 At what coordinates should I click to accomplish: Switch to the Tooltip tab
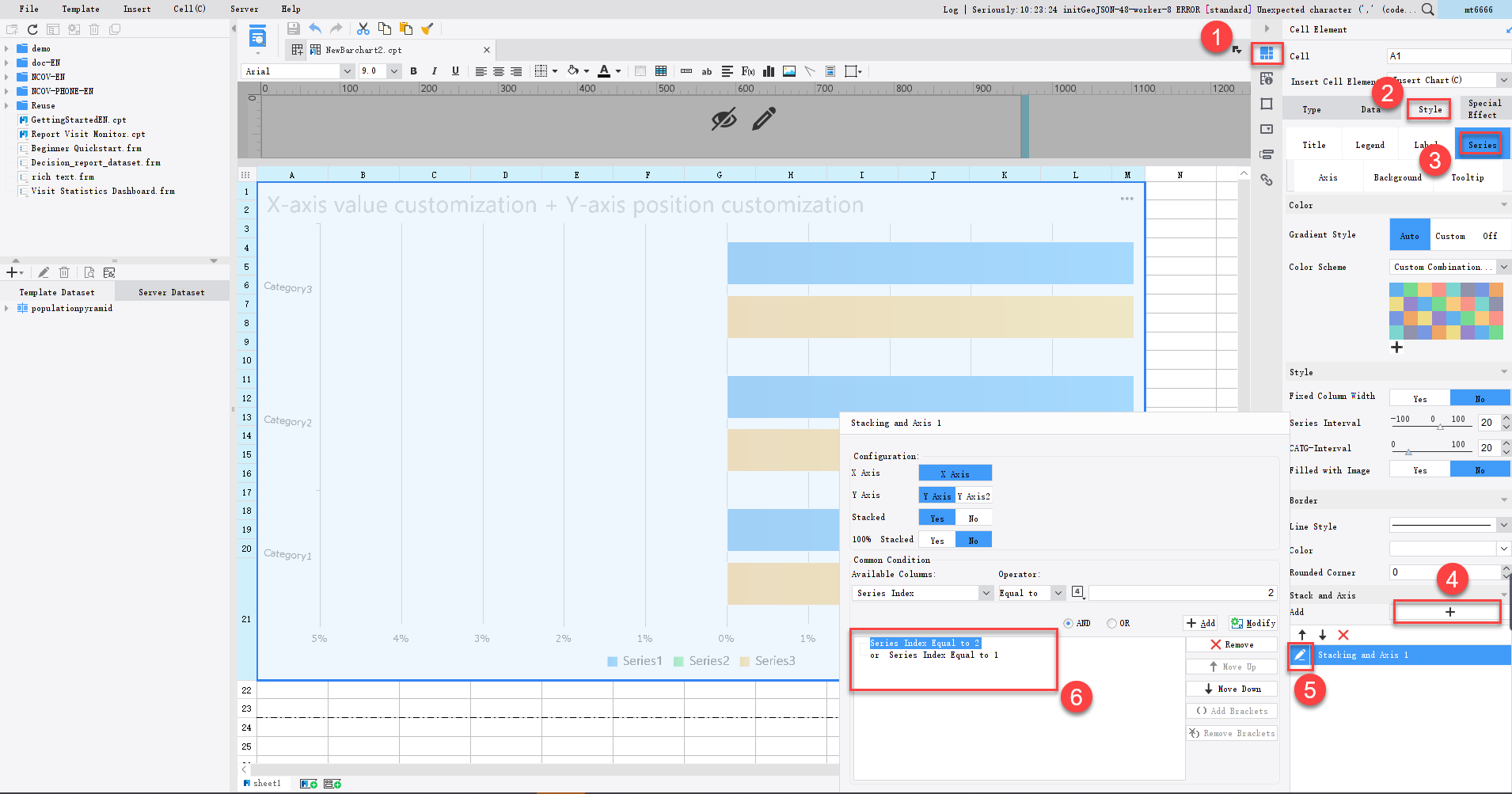point(1468,177)
